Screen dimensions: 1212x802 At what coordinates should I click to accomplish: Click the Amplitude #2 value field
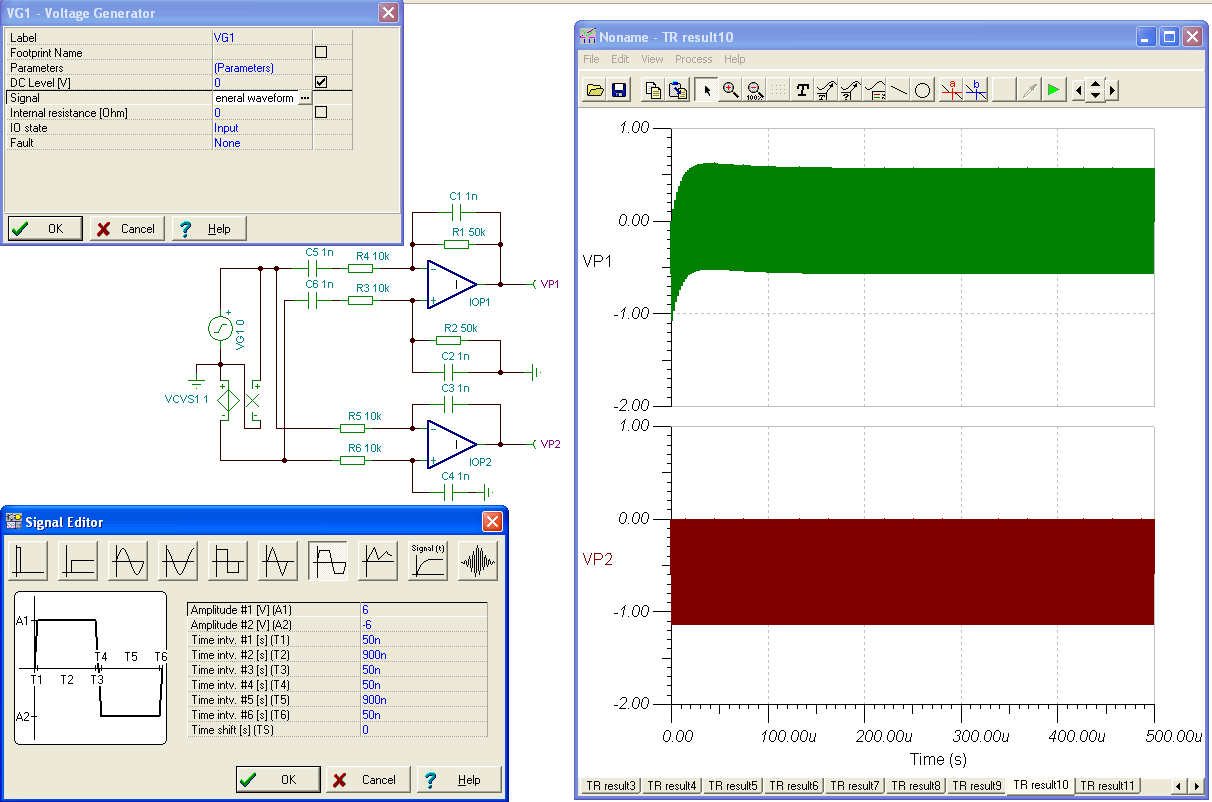(x=424, y=624)
